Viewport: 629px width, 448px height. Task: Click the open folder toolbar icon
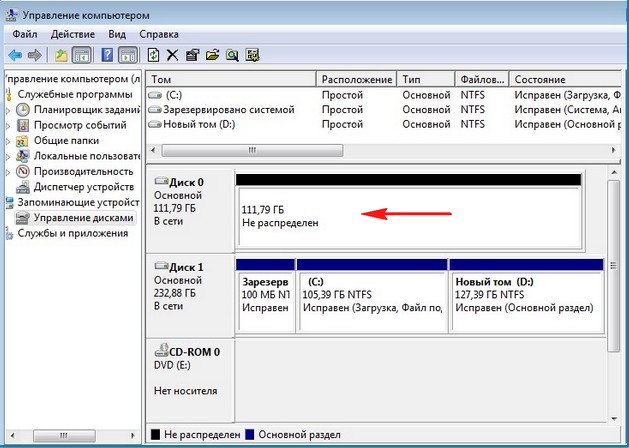click(212, 54)
